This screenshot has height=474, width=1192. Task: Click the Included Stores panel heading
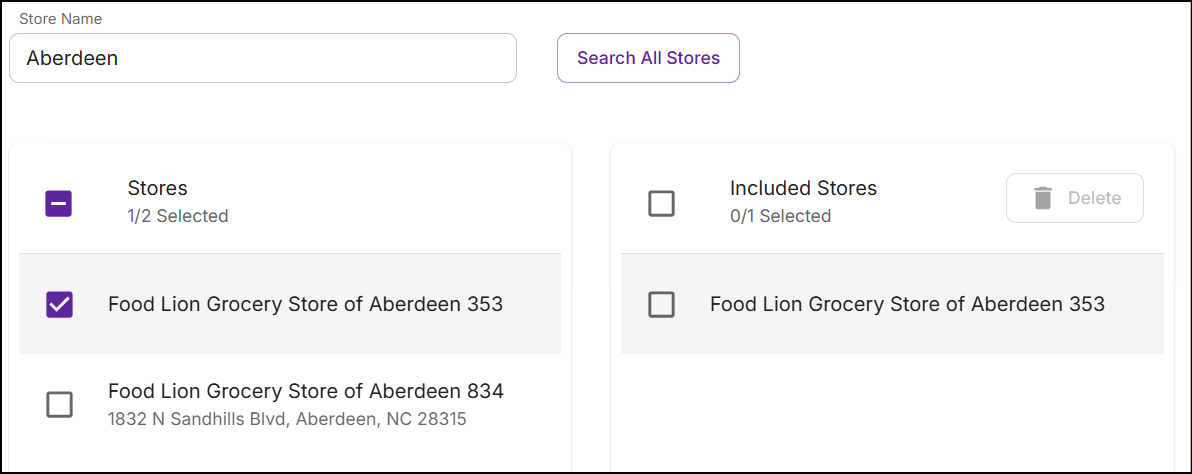804,188
